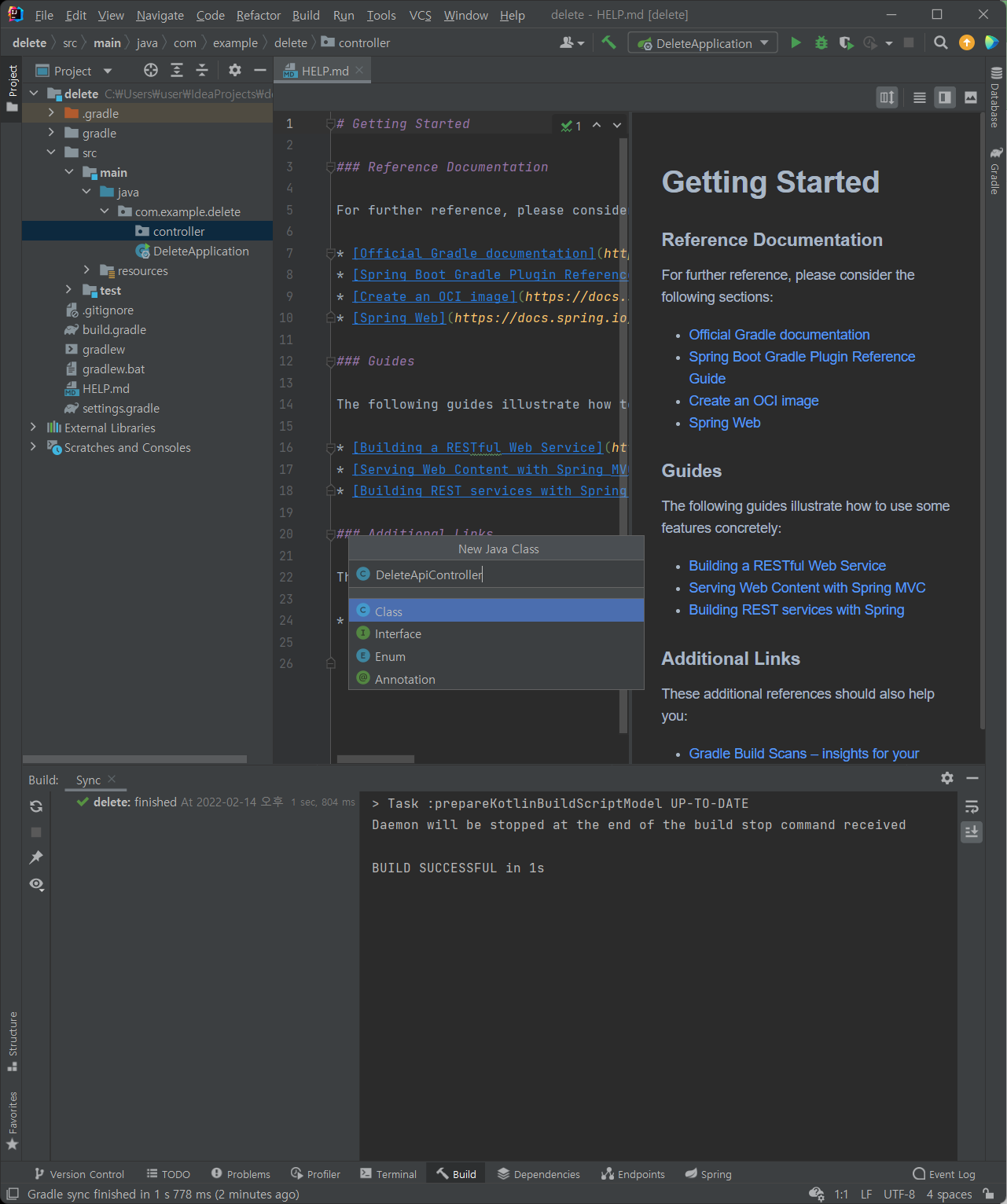
Task: Open Building a RESTful Web Service link
Action: (x=787, y=566)
